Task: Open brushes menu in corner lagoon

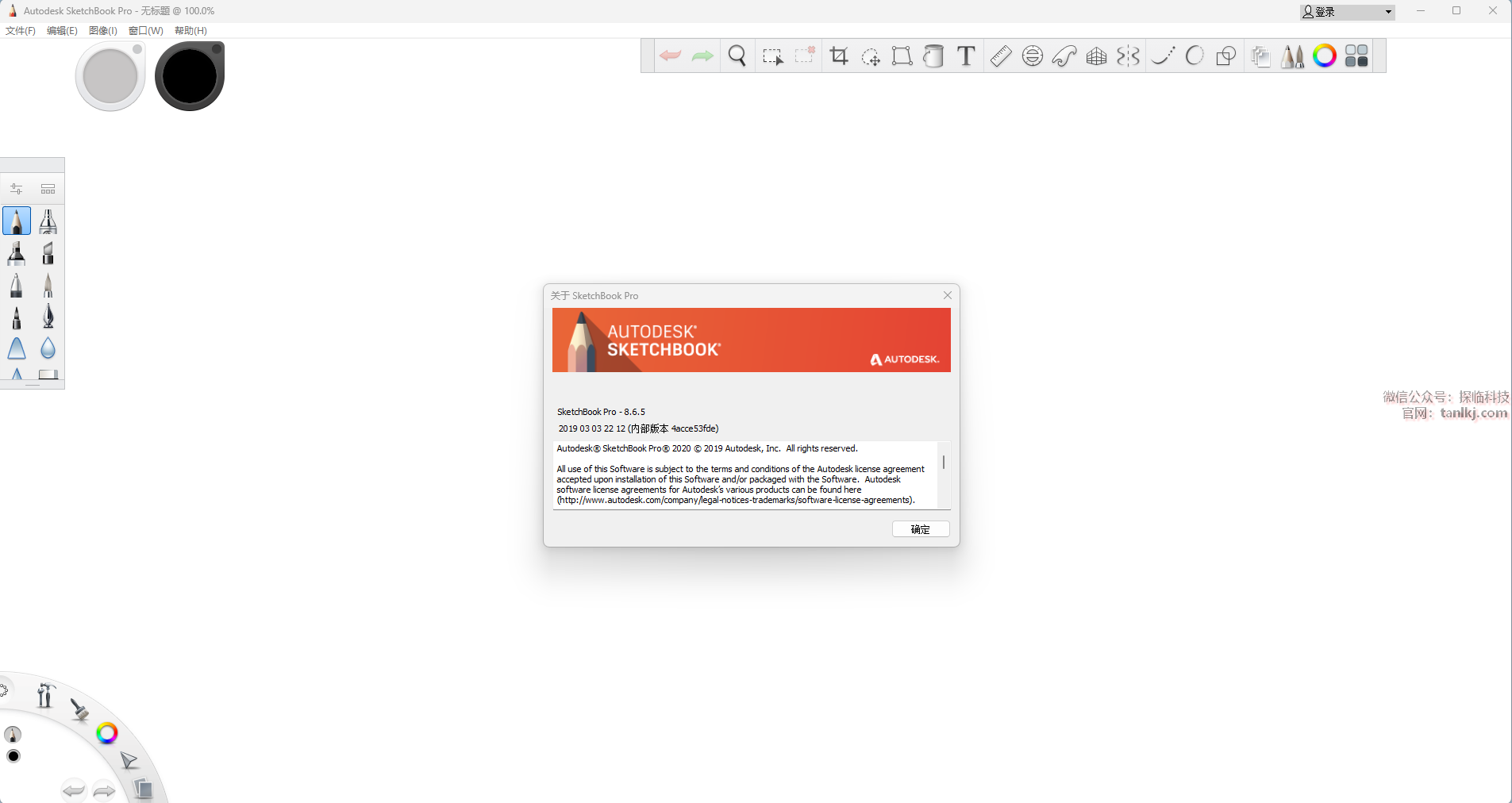Action: (79, 709)
